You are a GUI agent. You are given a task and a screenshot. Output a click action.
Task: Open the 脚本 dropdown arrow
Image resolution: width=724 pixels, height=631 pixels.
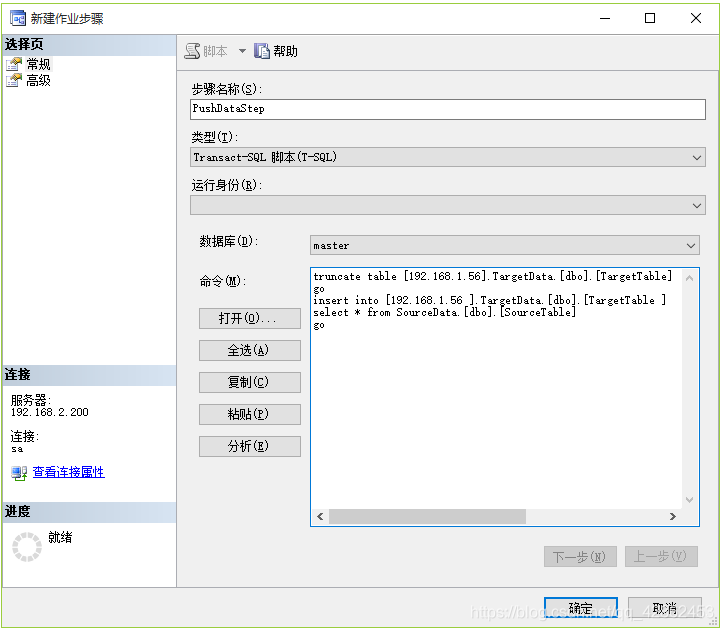pyautogui.click(x=242, y=51)
